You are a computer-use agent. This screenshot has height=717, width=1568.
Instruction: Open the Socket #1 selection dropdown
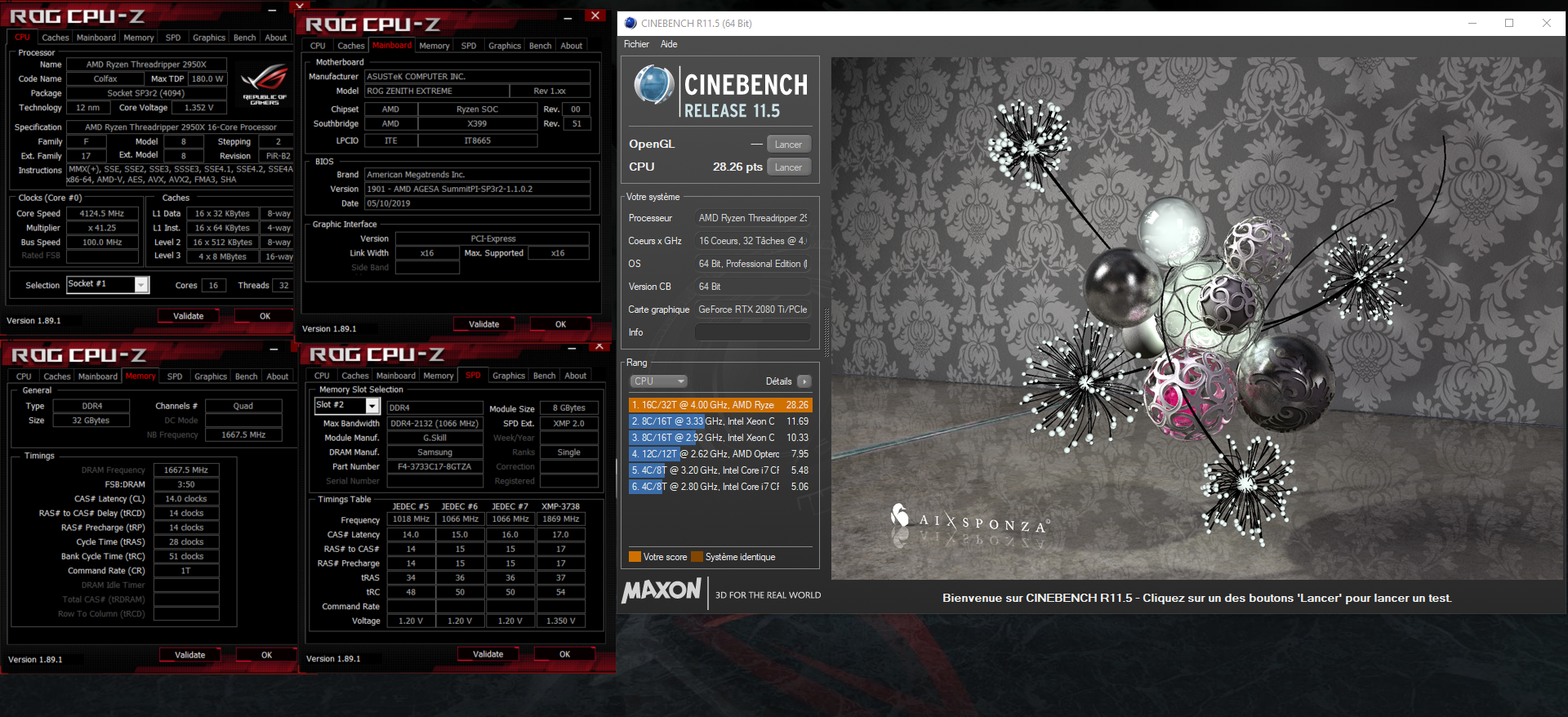coord(141,285)
